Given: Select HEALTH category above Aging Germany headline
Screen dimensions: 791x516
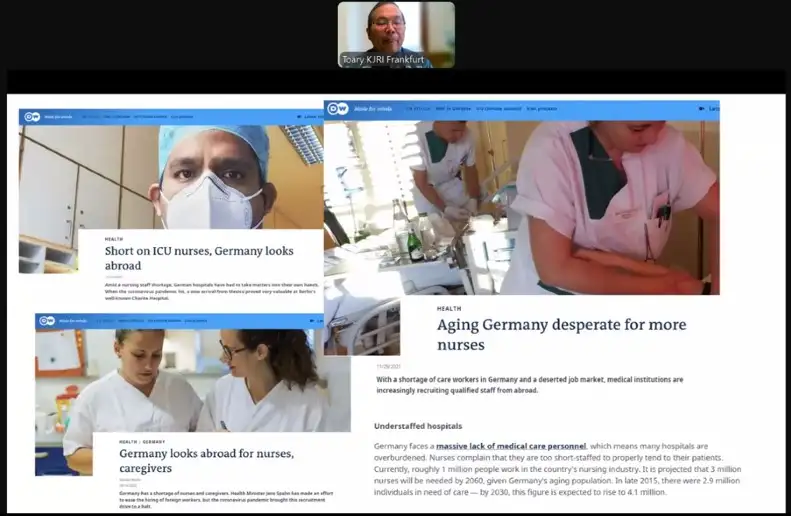Looking at the screenshot, I should pyautogui.click(x=449, y=309).
